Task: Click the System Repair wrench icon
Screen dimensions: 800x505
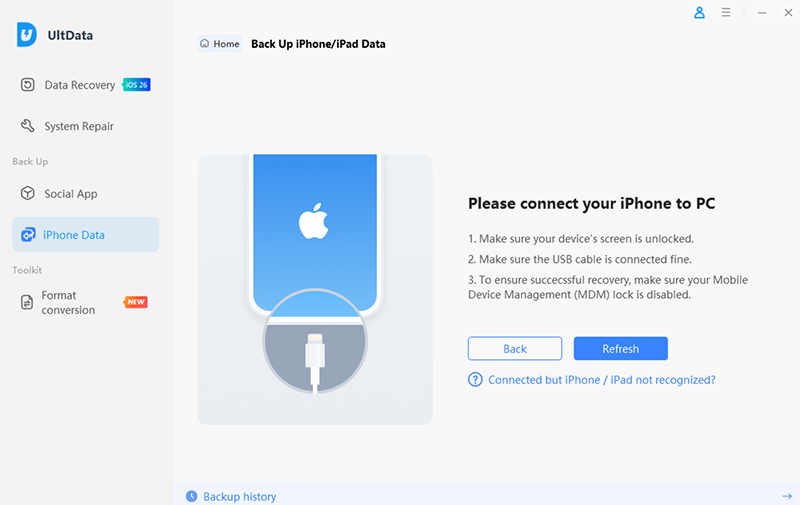Action: click(28, 126)
